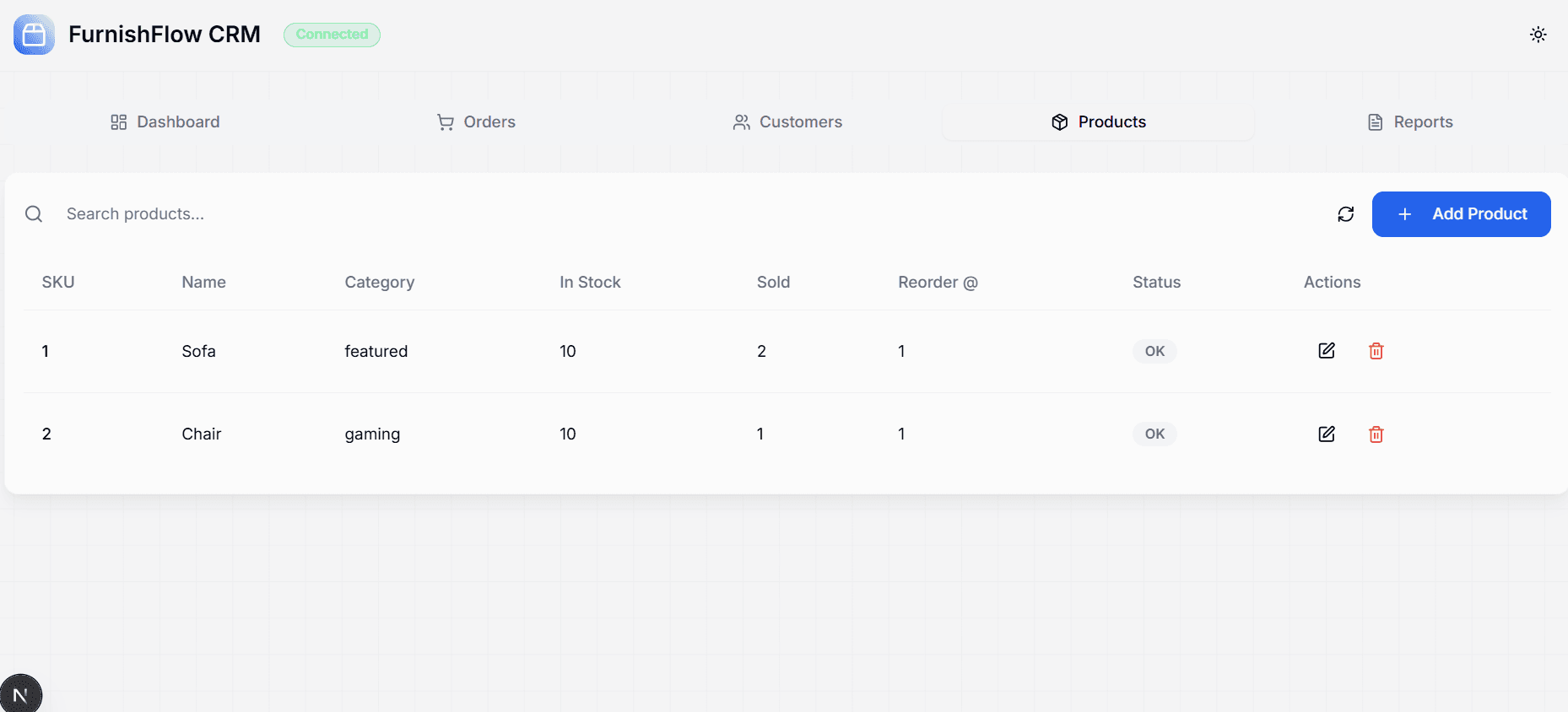Open the Next.js dev tools badge
The height and width of the screenshot is (712, 1568).
point(21,694)
